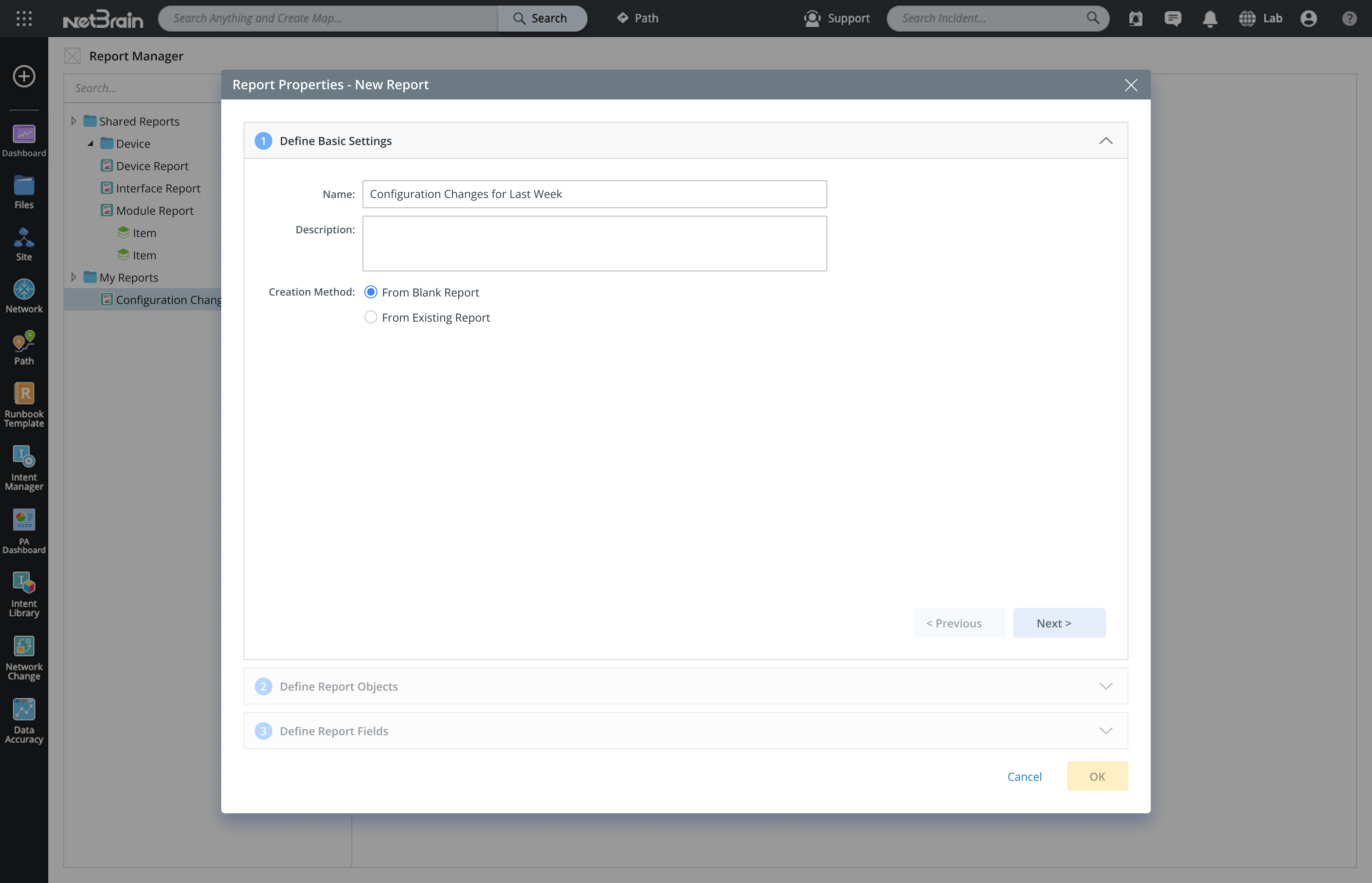This screenshot has height=883, width=1372.
Task: Select From Blank Report radio button
Action: (371, 292)
